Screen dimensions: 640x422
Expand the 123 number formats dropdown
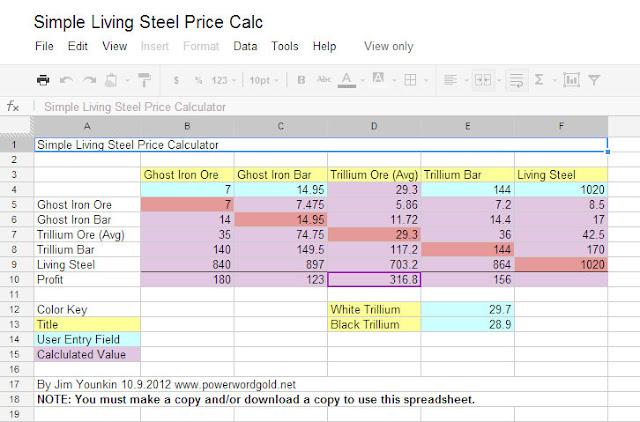click(x=225, y=80)
